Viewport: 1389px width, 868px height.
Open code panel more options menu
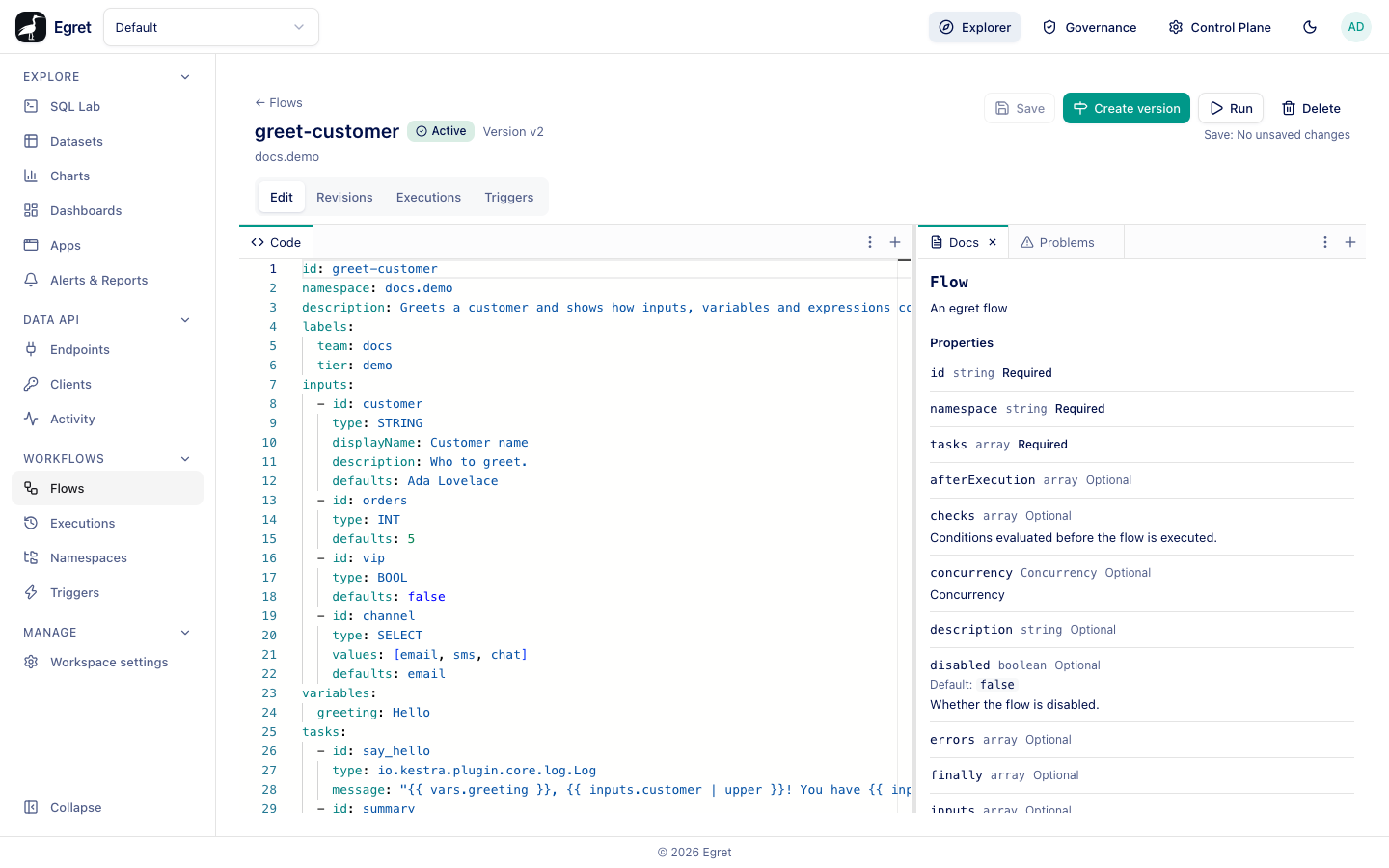click(870, 242)
